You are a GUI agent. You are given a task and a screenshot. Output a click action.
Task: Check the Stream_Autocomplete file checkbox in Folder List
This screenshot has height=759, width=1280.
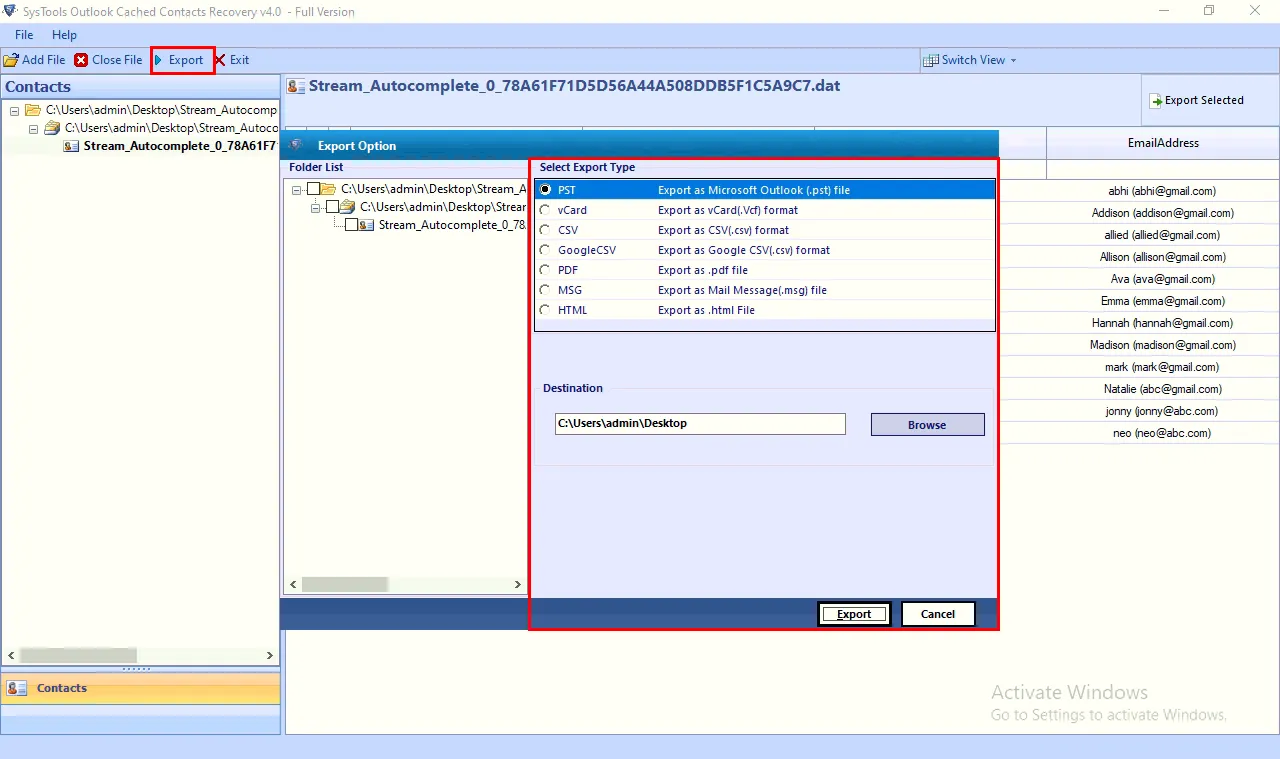point(352,225)
